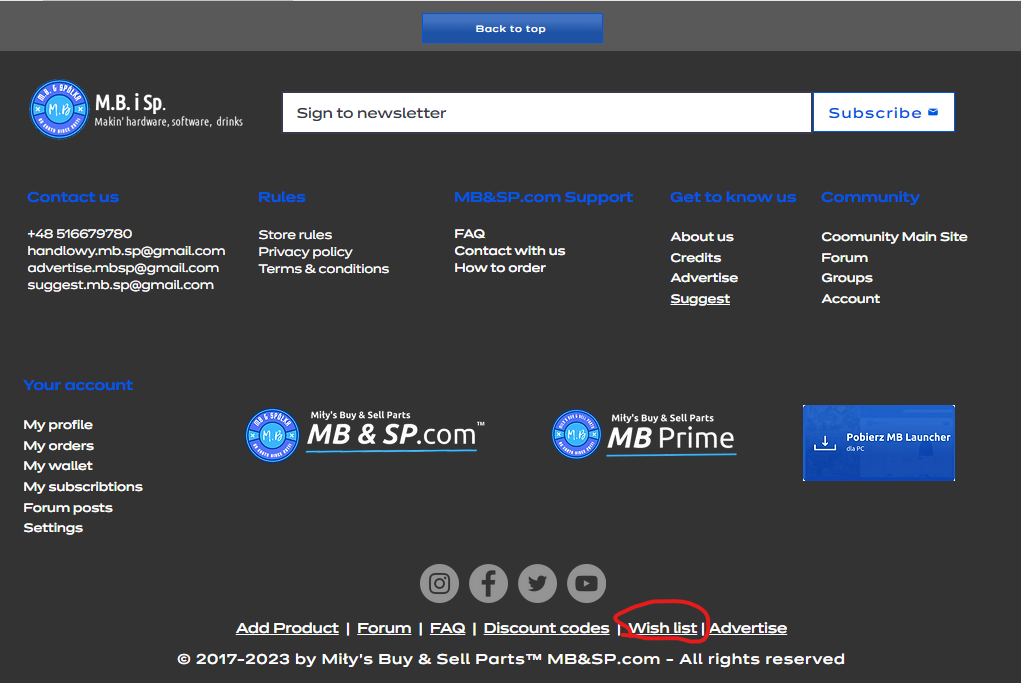Click the Subscribe newsletter button
The height and width of the screenshot is (683, 1021).
pyautogui.click(x=884, y=113)
